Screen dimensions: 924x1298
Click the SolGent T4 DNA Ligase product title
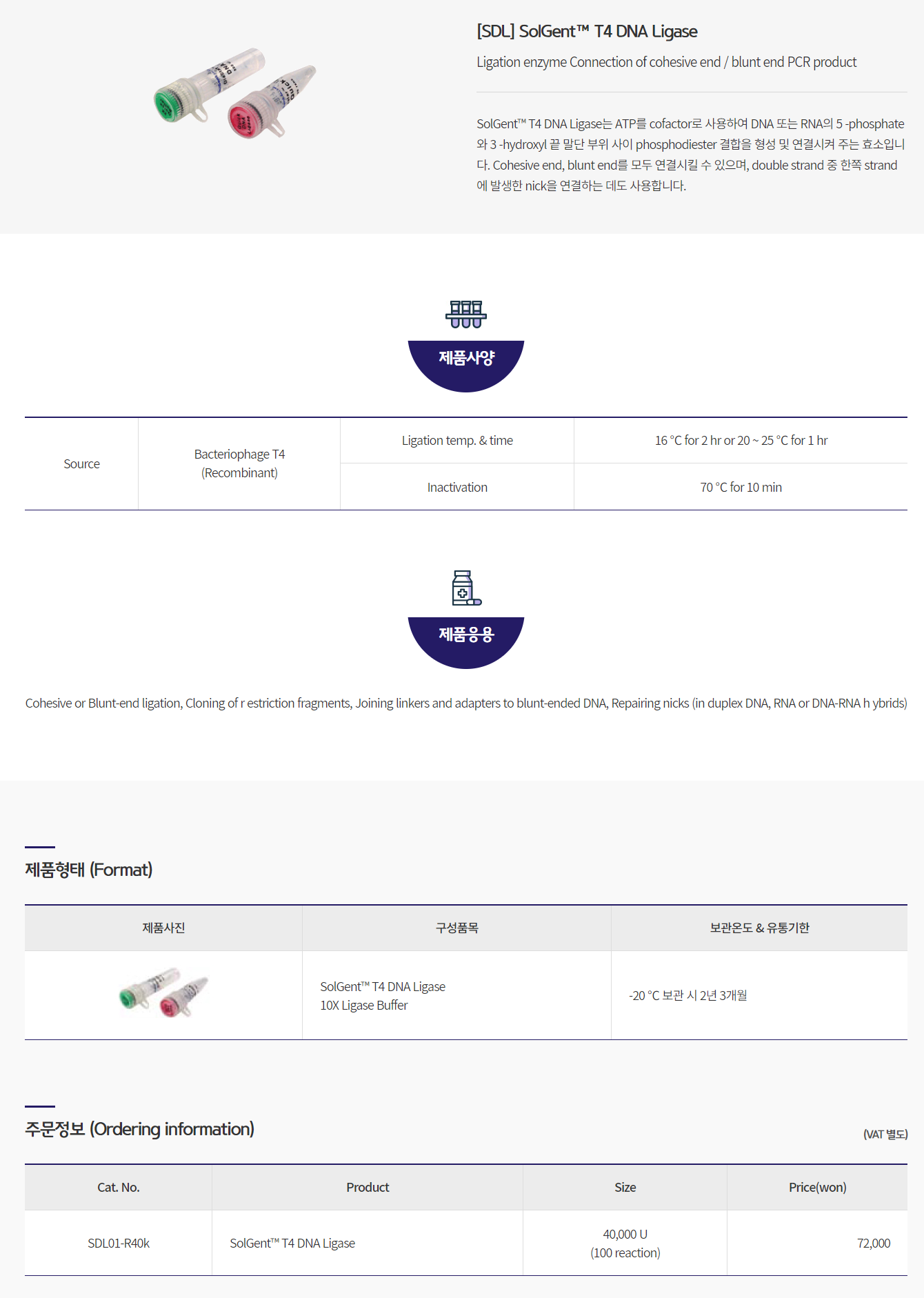pos(587,31)
